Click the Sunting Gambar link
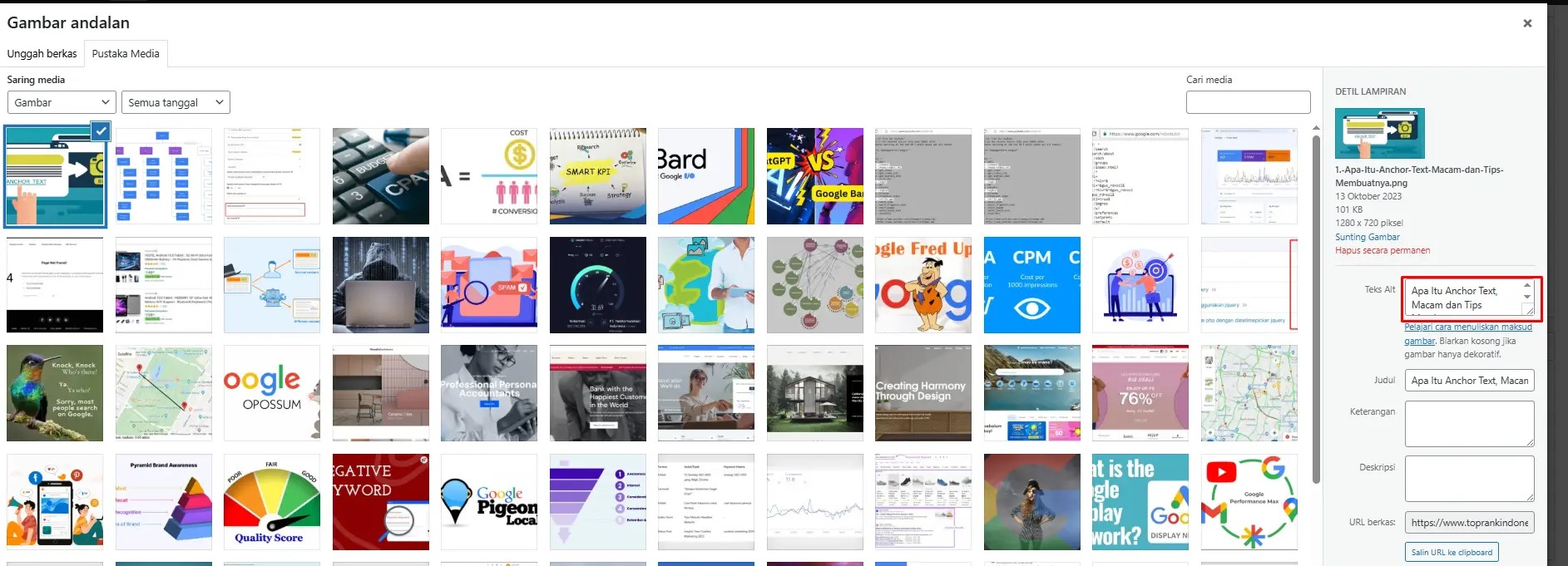 coord(1367,237)
